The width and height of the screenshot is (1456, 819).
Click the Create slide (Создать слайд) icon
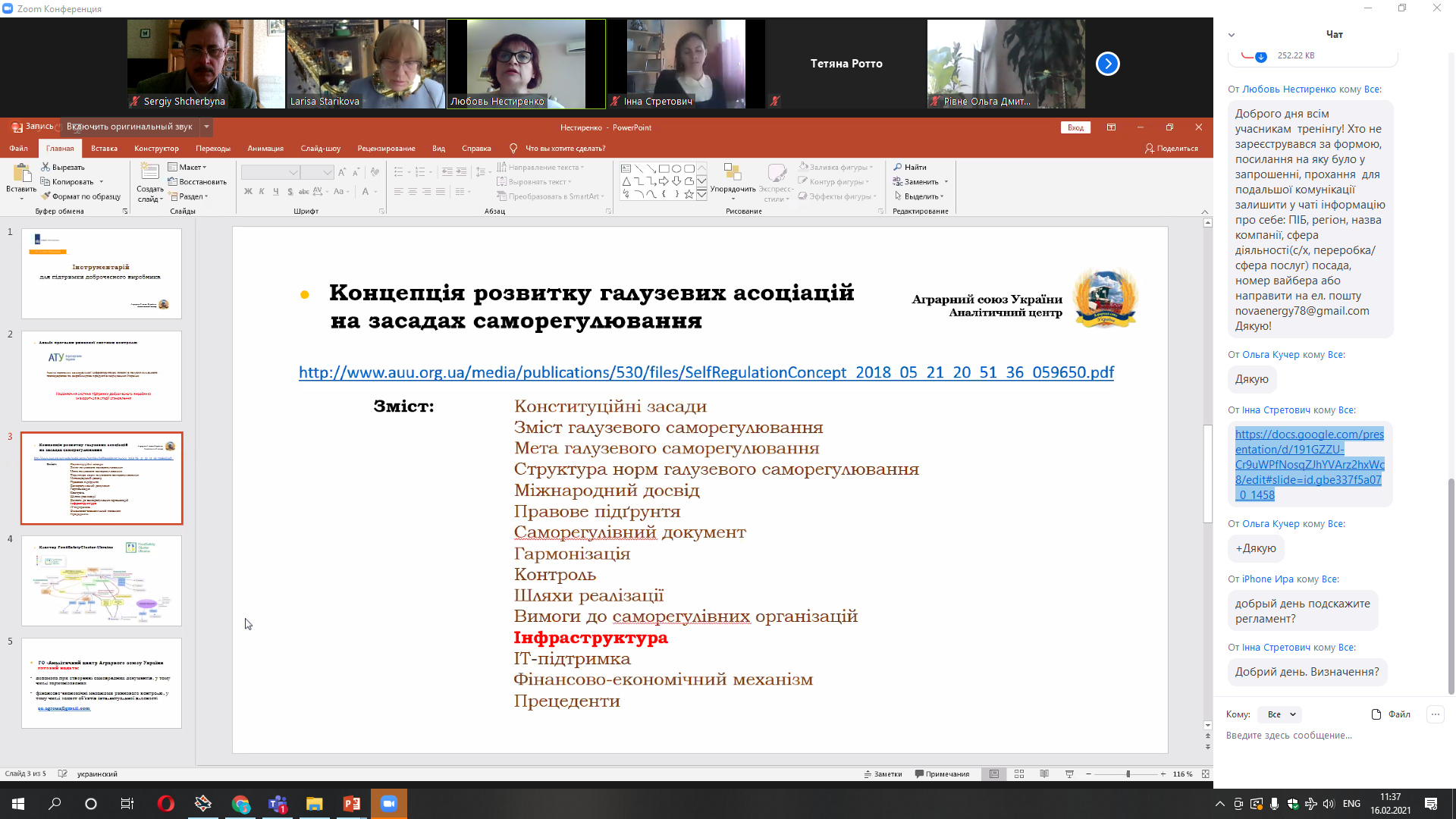click(x=150, y=172)
